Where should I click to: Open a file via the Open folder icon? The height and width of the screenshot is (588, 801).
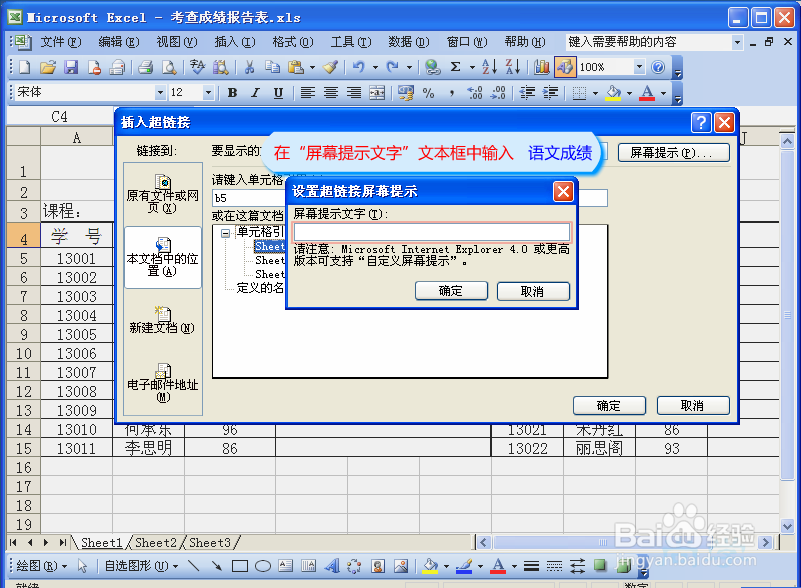(48, 67)
